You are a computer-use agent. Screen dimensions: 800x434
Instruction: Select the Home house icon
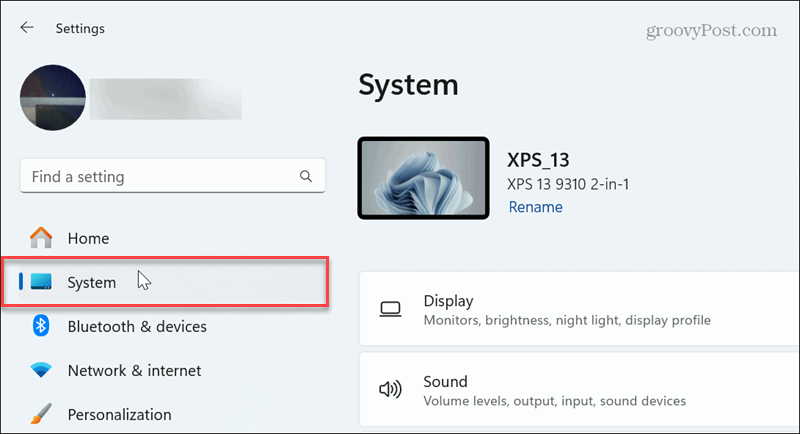point(41,238)
